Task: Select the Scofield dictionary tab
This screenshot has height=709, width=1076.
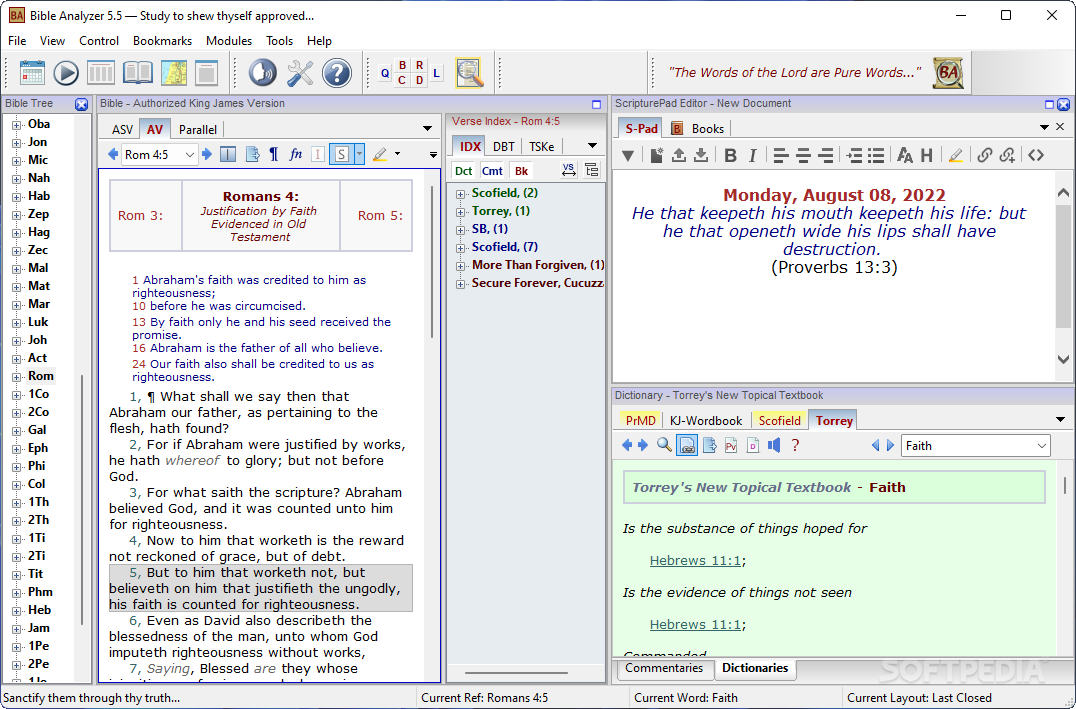Action: pos(780,421)
